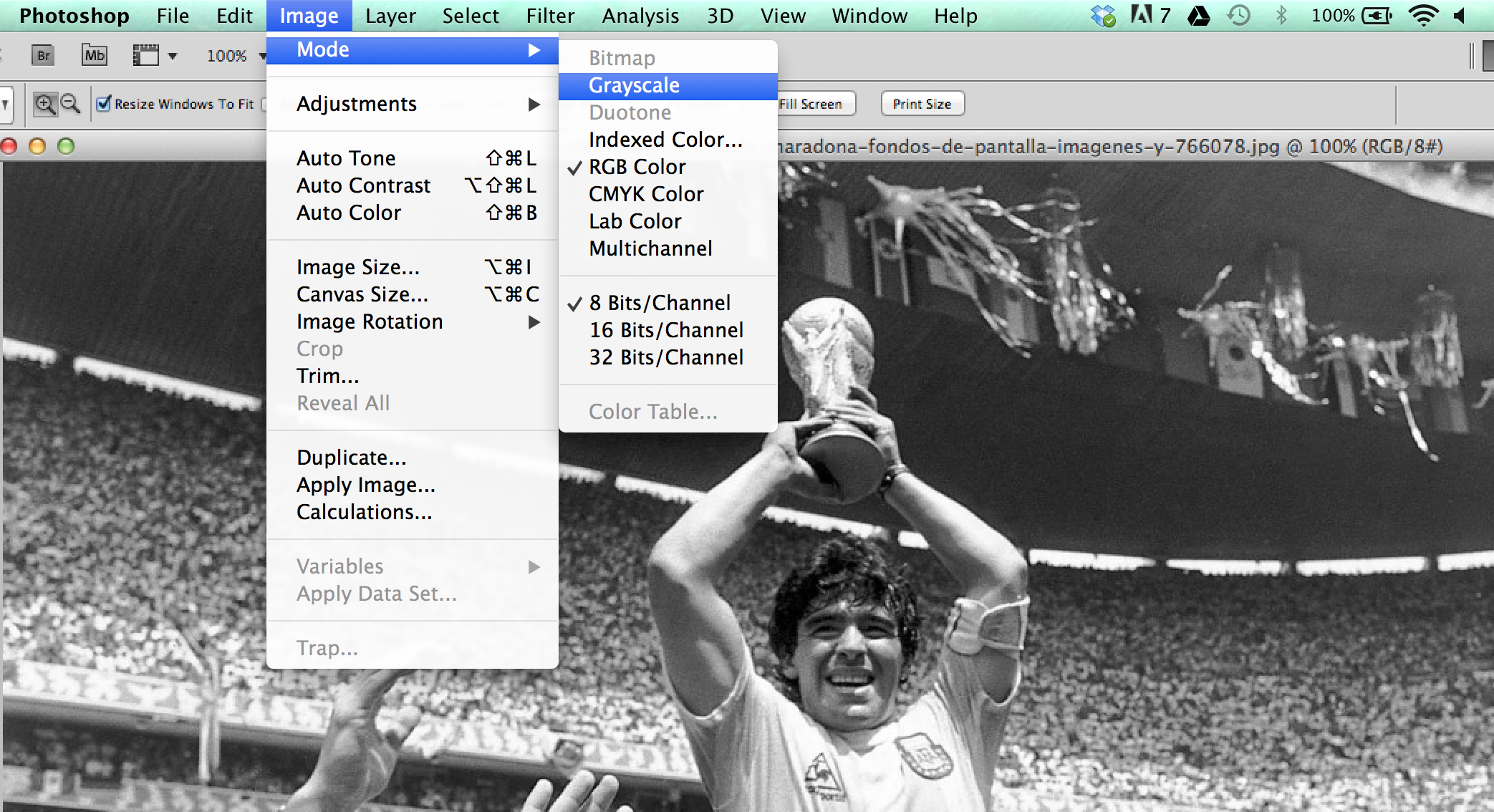1494x812 pixels.
Task: Open the Select menu
Action: click(x=471, y=16)
